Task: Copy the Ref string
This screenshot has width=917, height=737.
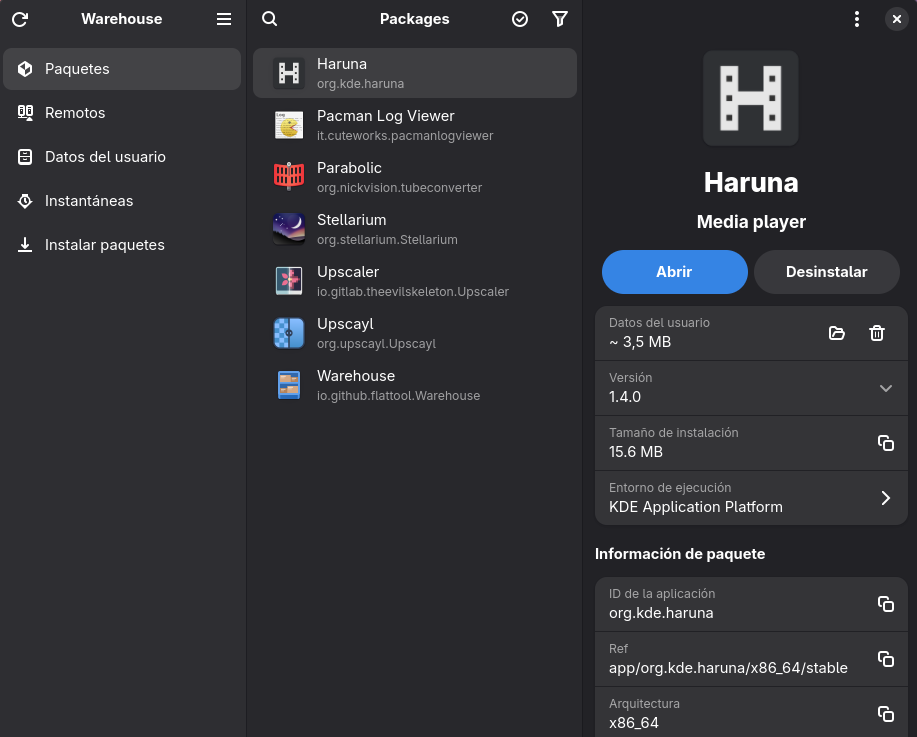Action: click(x=885, y=659)
